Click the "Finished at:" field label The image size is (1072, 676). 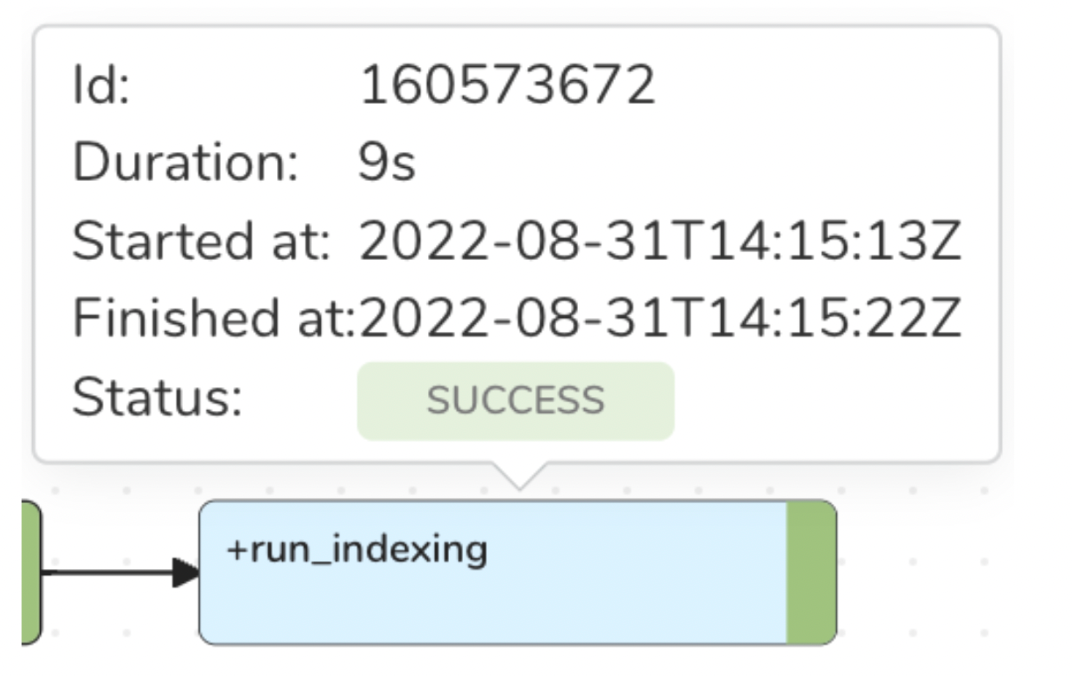214,319
